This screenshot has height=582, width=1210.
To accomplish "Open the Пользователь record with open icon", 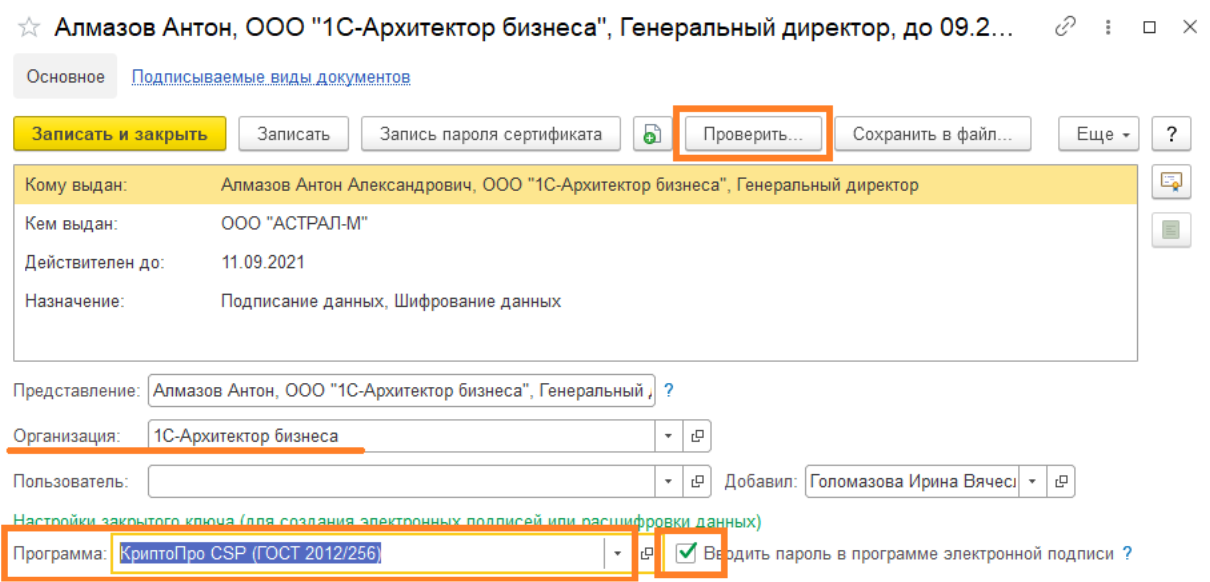I will click(697, 481).
